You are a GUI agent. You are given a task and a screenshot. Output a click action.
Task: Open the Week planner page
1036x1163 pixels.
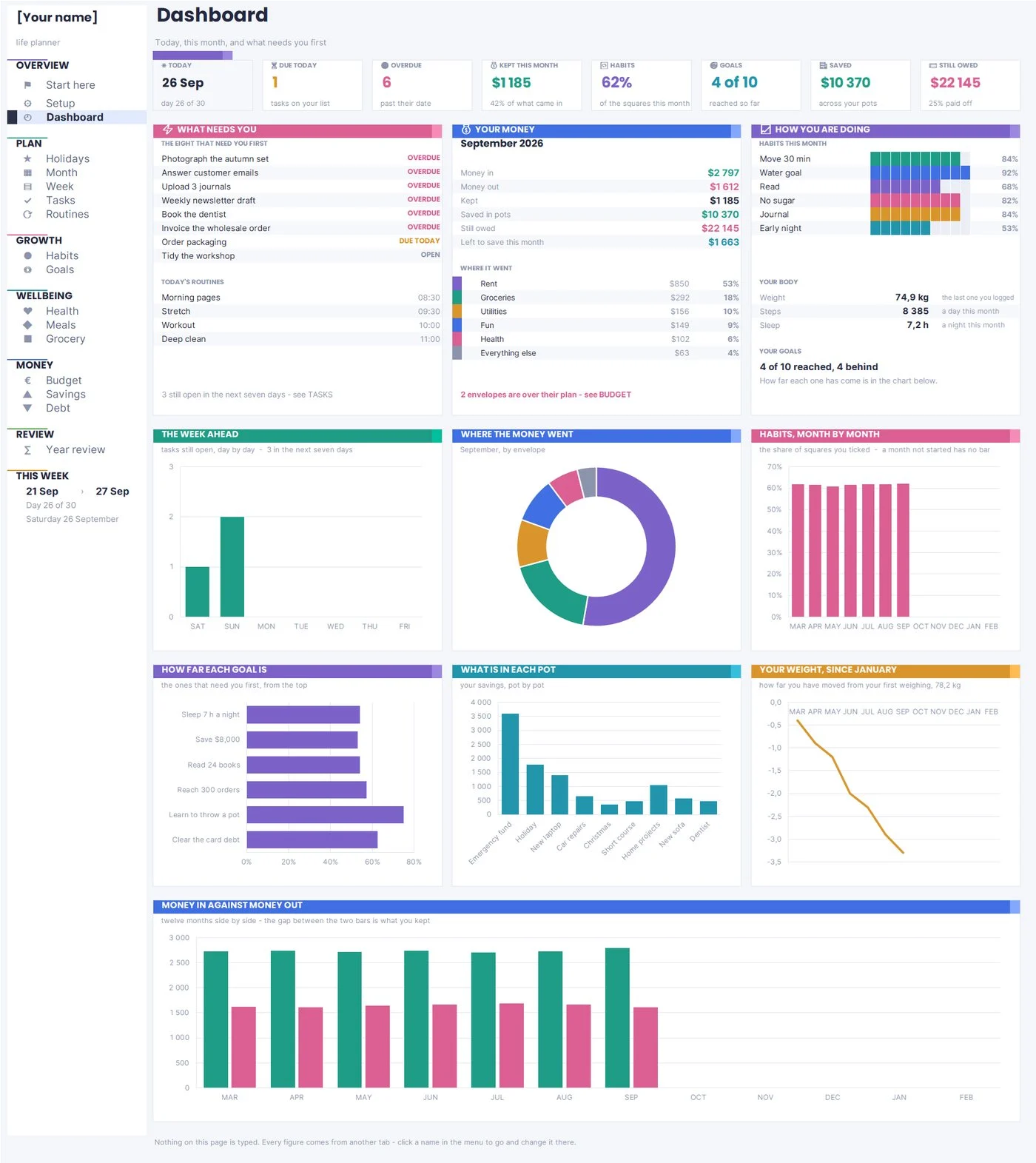click(x=59, y=187)
